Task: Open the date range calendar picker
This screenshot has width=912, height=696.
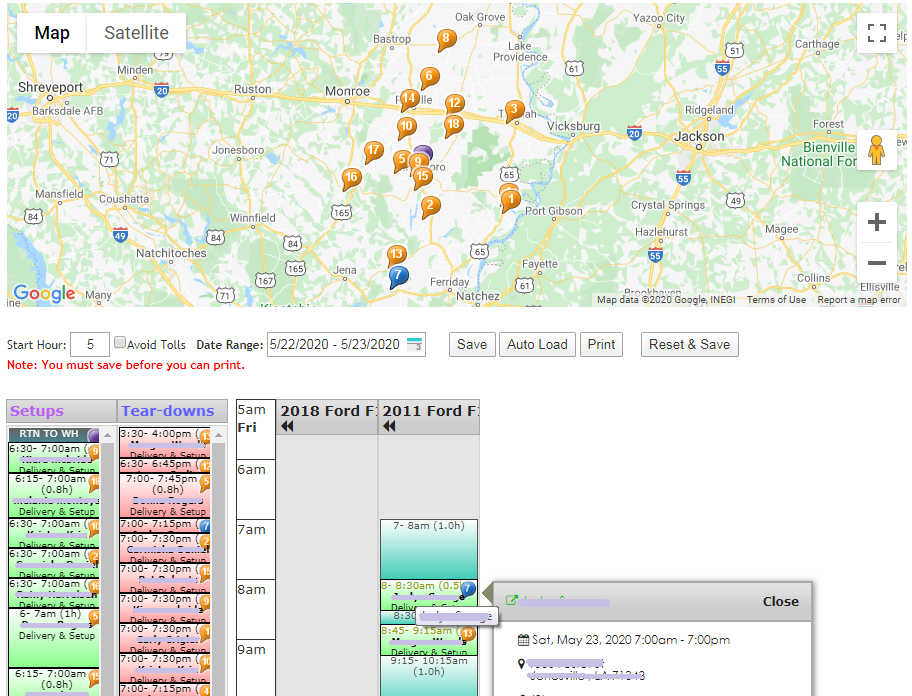Action: [415, 345]
